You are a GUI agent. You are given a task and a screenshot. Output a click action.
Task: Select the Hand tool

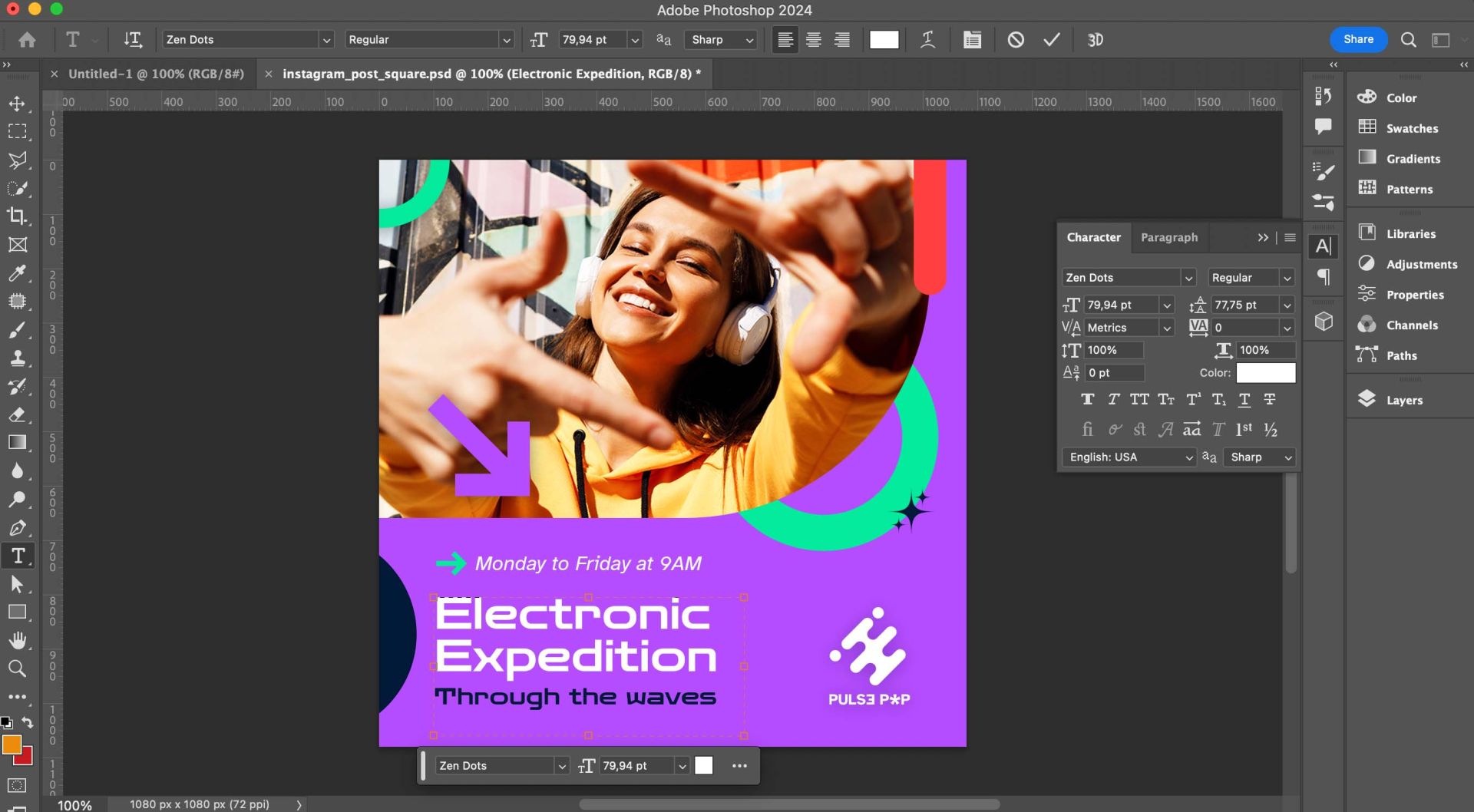pyautogui.click(x=17, y=640)
